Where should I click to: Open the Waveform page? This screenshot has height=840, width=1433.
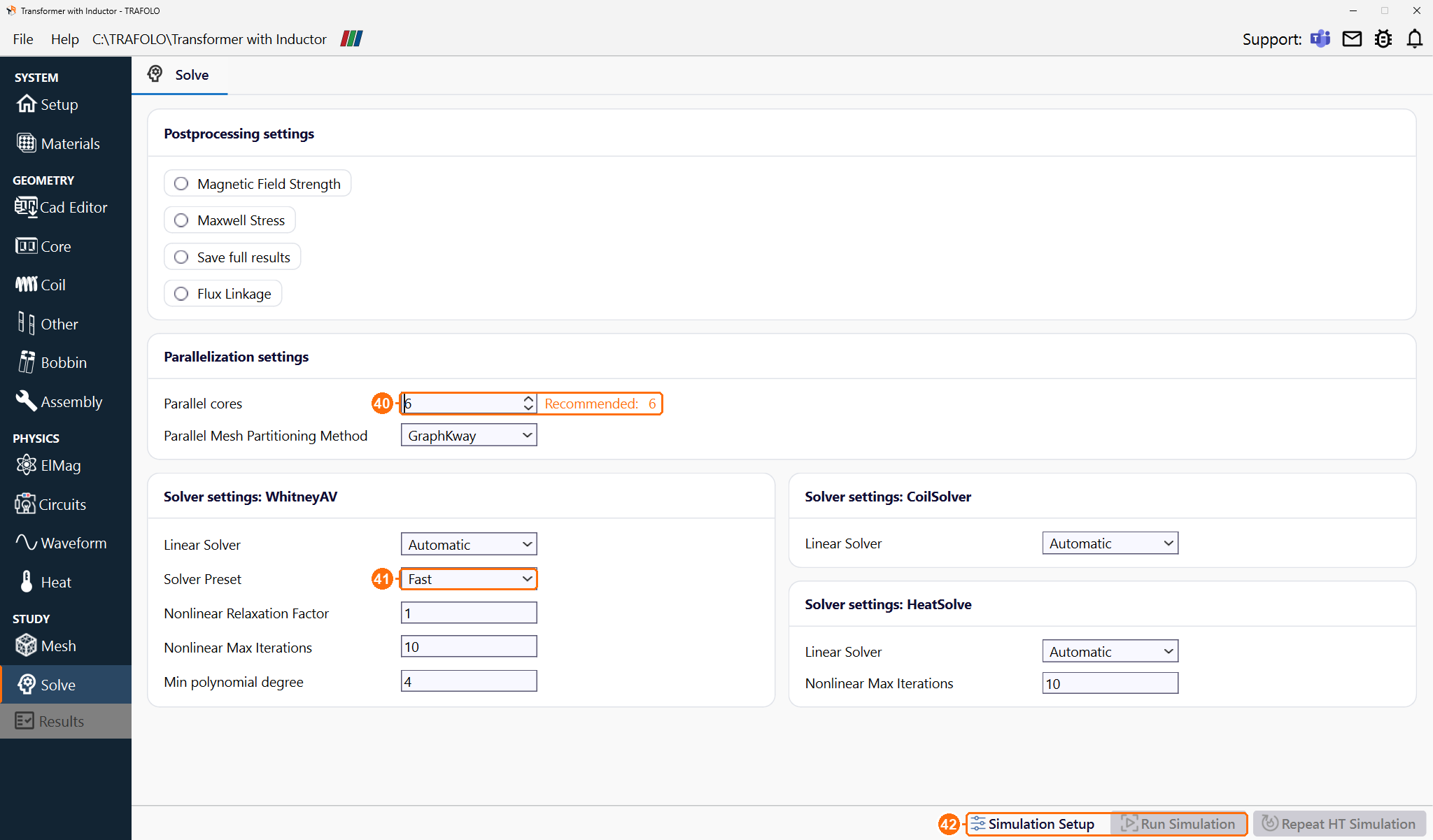(61, 543)
